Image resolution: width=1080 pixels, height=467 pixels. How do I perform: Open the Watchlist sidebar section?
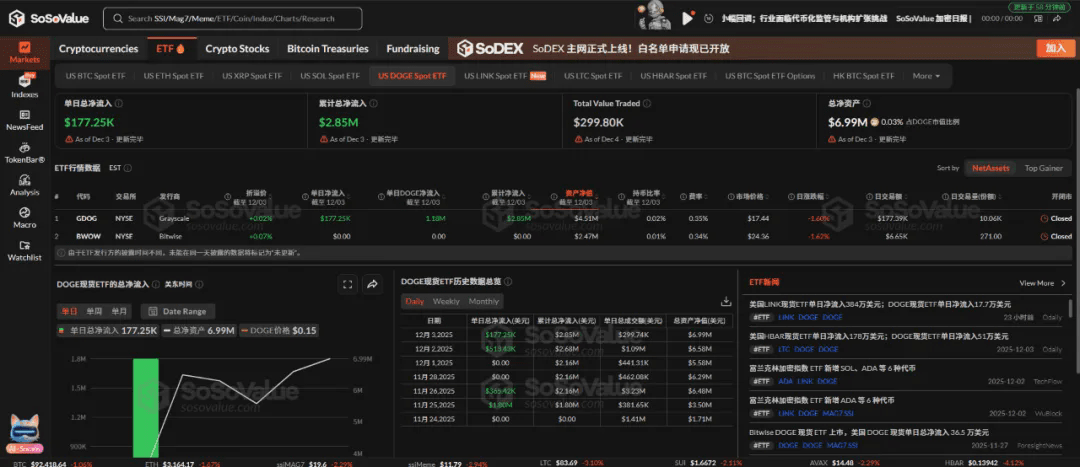tap(24, 251)
